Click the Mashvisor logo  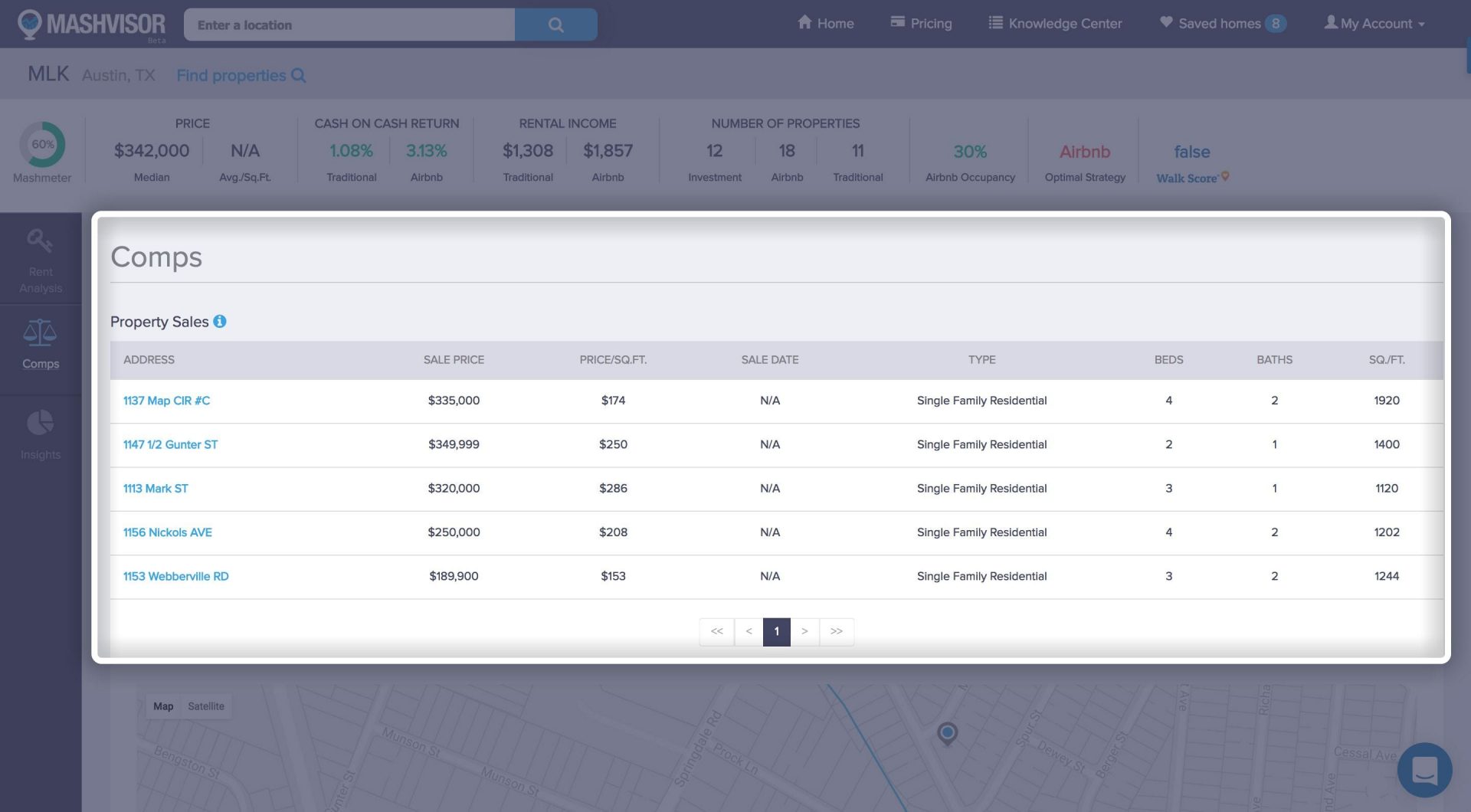point(90,23)
